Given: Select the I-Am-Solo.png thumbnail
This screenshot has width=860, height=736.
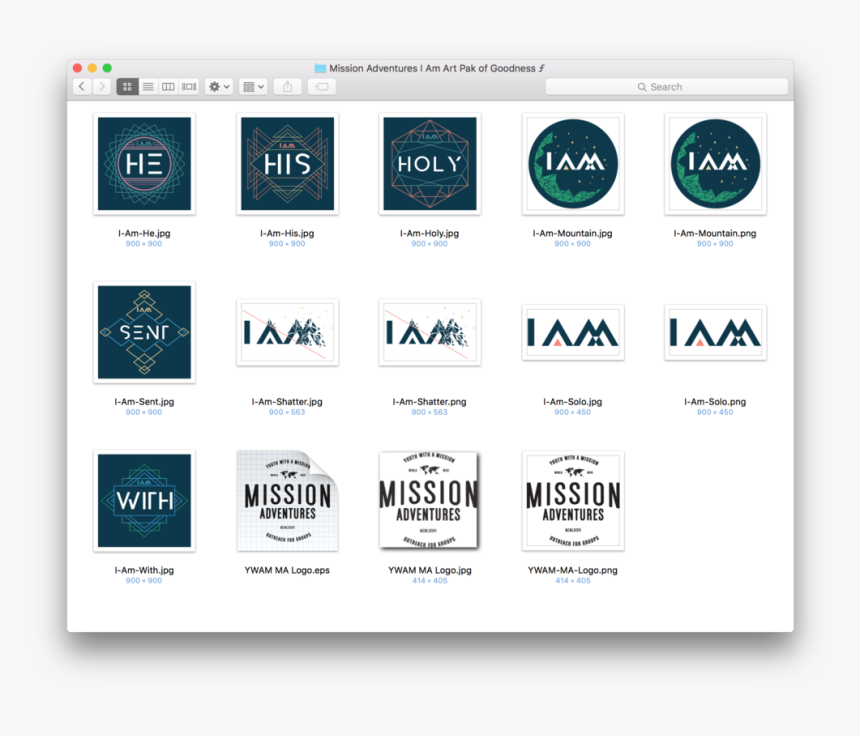Looking at the screenshot, I should pyautogui.click(x=716, y=332).
